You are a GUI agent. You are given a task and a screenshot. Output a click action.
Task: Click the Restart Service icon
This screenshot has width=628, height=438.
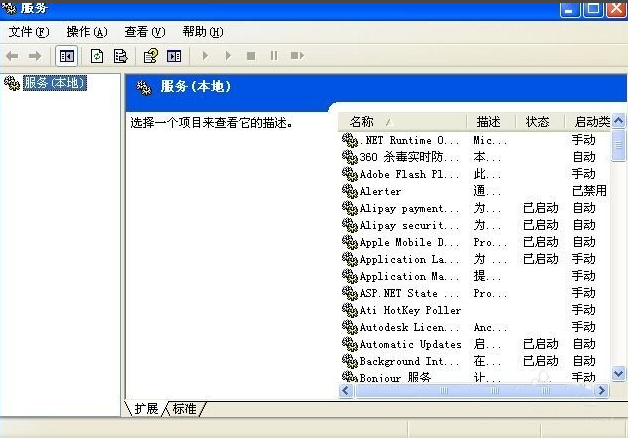point(297,56)
